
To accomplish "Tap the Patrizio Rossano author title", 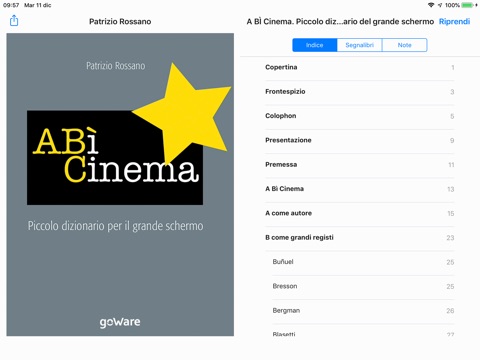I will (x=120, y=22).
